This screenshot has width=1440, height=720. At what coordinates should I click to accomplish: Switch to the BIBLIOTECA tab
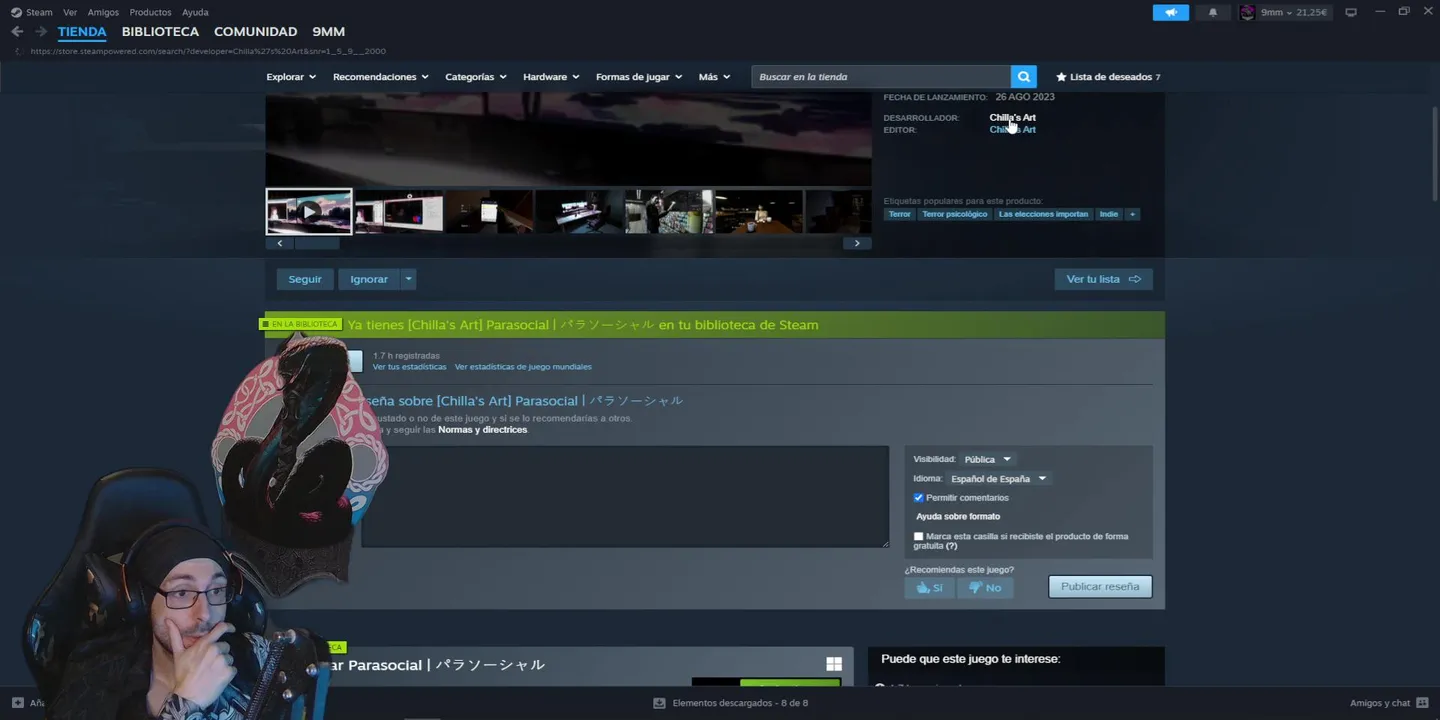(x=160, y=32)
